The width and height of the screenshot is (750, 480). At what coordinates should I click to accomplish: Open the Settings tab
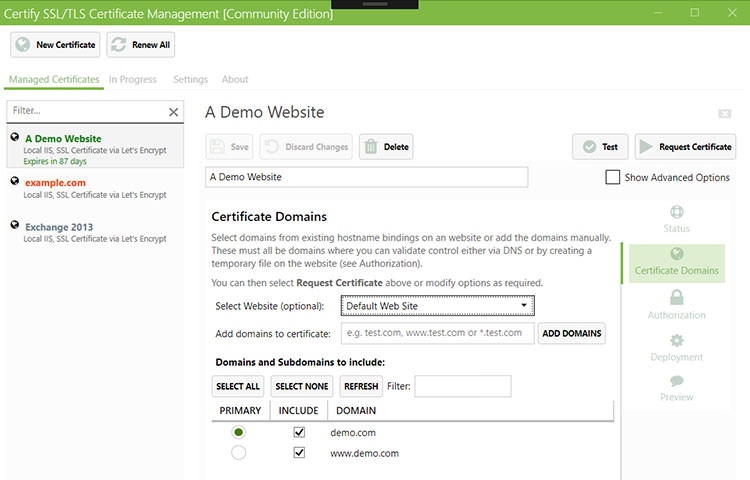pos(190,79)
